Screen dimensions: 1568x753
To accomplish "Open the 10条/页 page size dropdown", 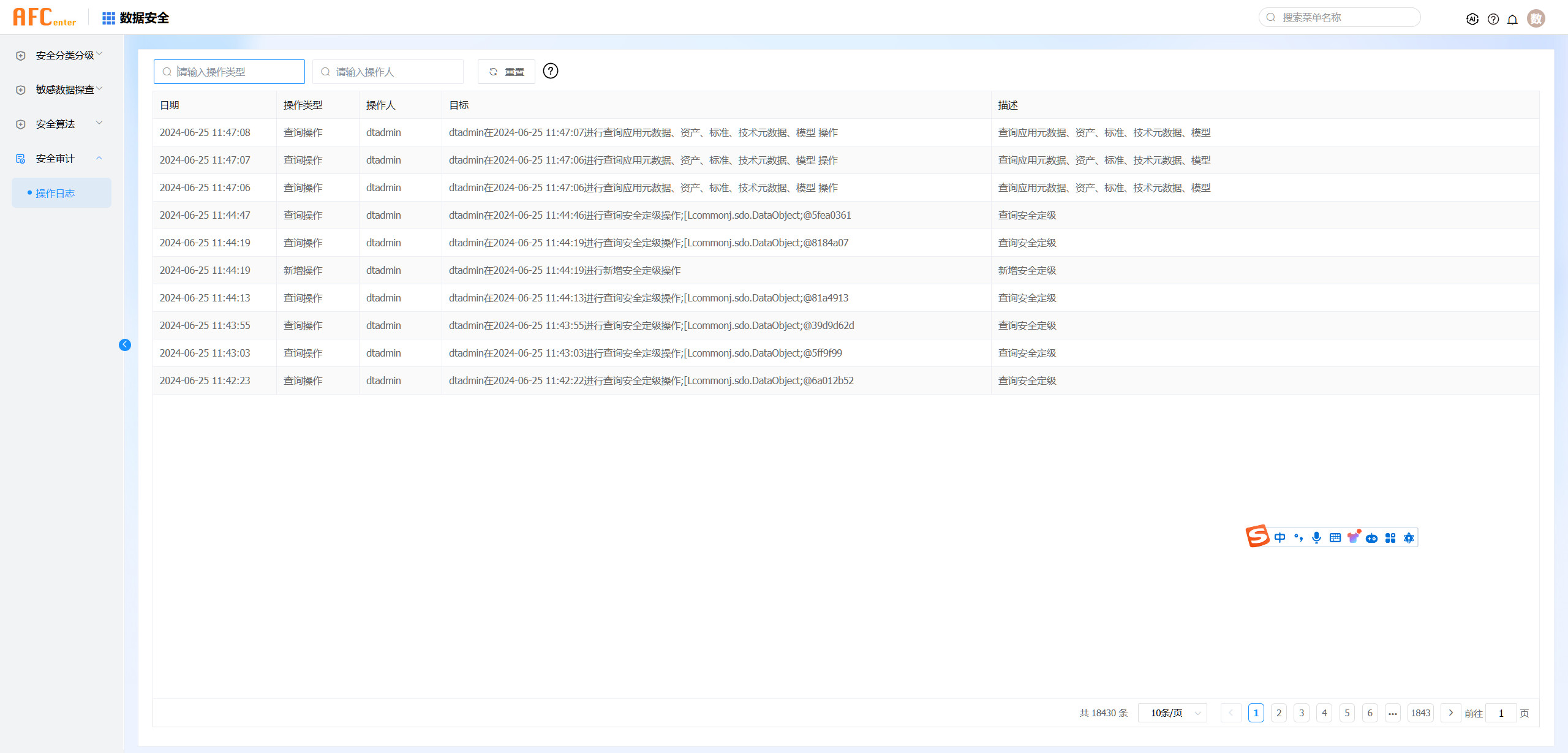I will pos(1172,713).
